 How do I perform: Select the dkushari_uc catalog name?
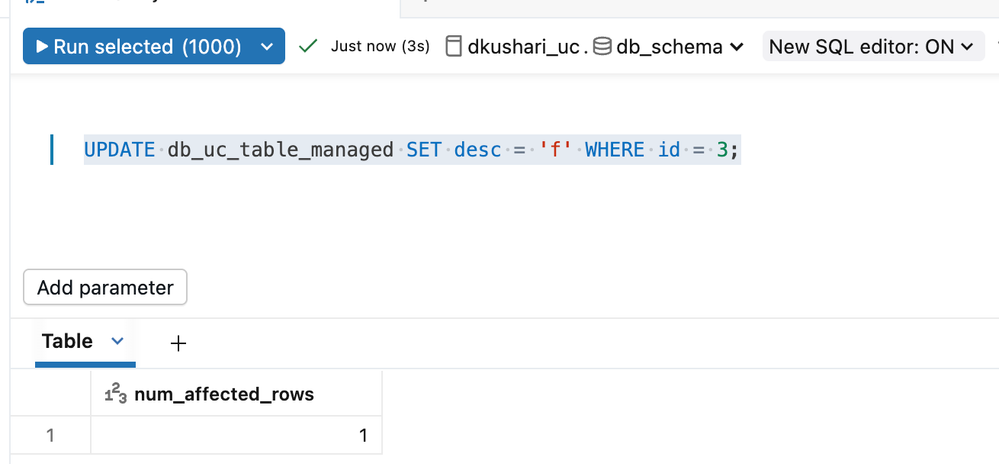click(522, 47)
